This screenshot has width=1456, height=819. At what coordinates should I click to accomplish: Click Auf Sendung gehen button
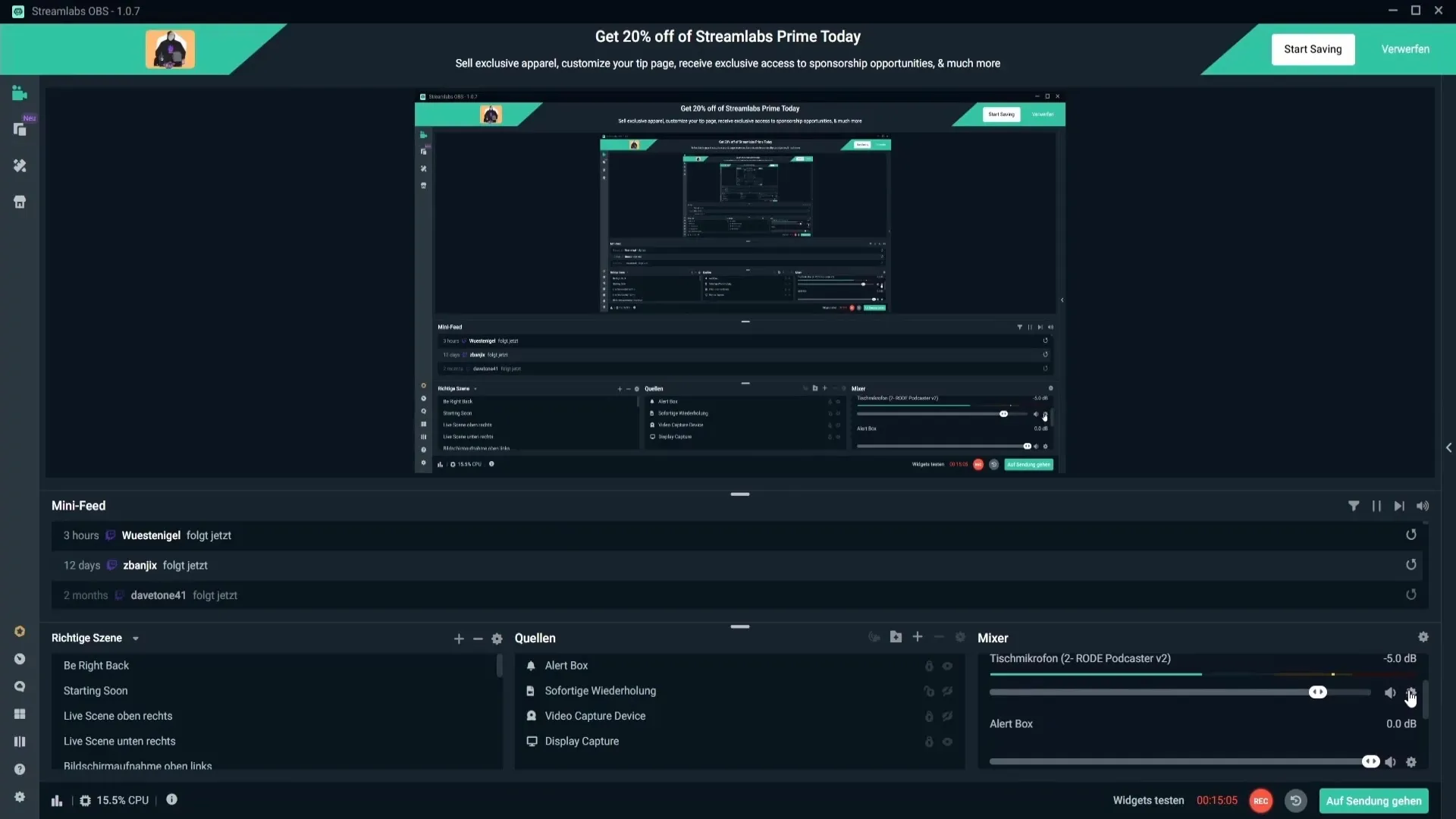(1373, 801)
